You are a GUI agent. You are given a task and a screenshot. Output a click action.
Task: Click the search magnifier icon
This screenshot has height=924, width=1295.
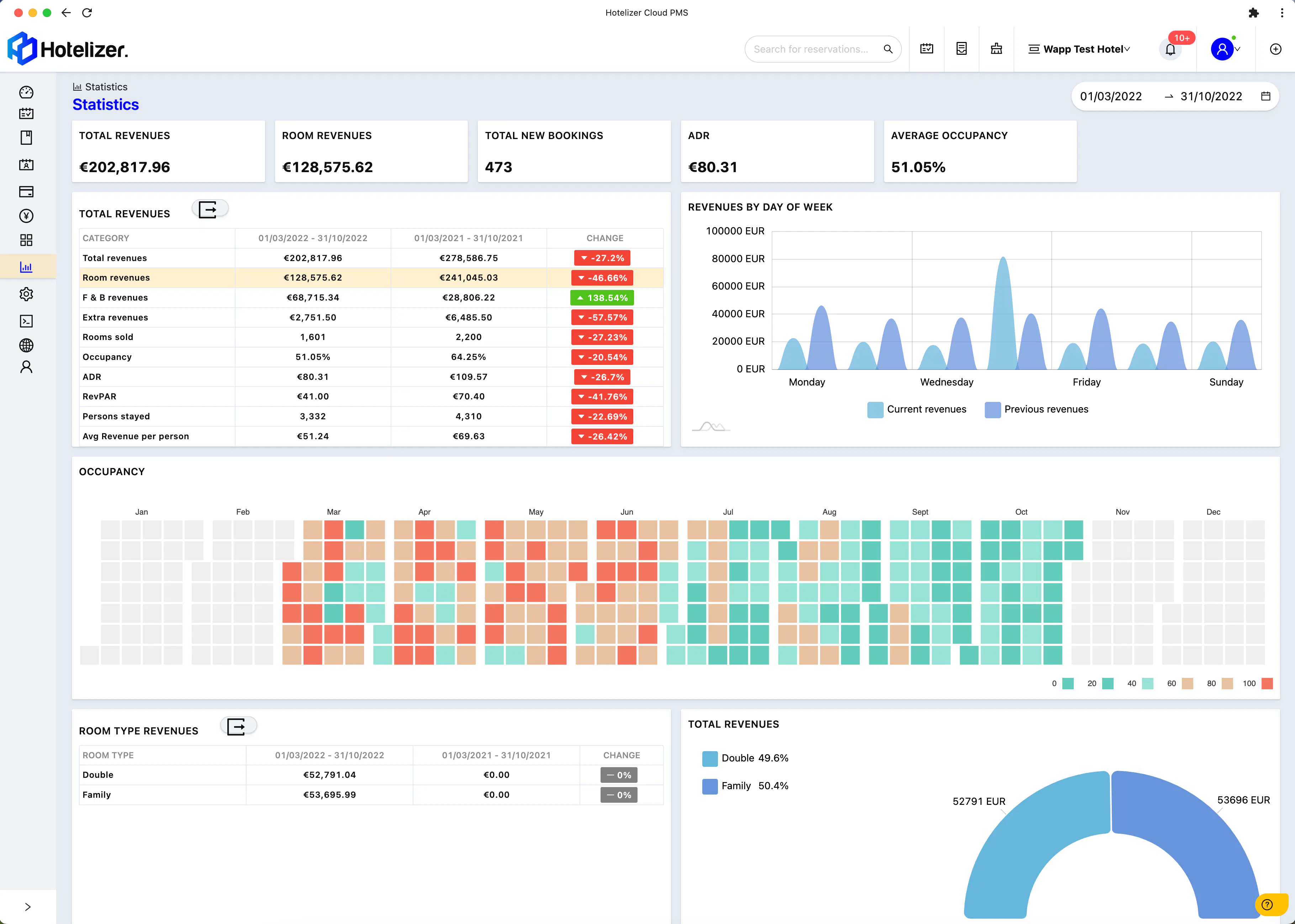click(x=888, y=49)
